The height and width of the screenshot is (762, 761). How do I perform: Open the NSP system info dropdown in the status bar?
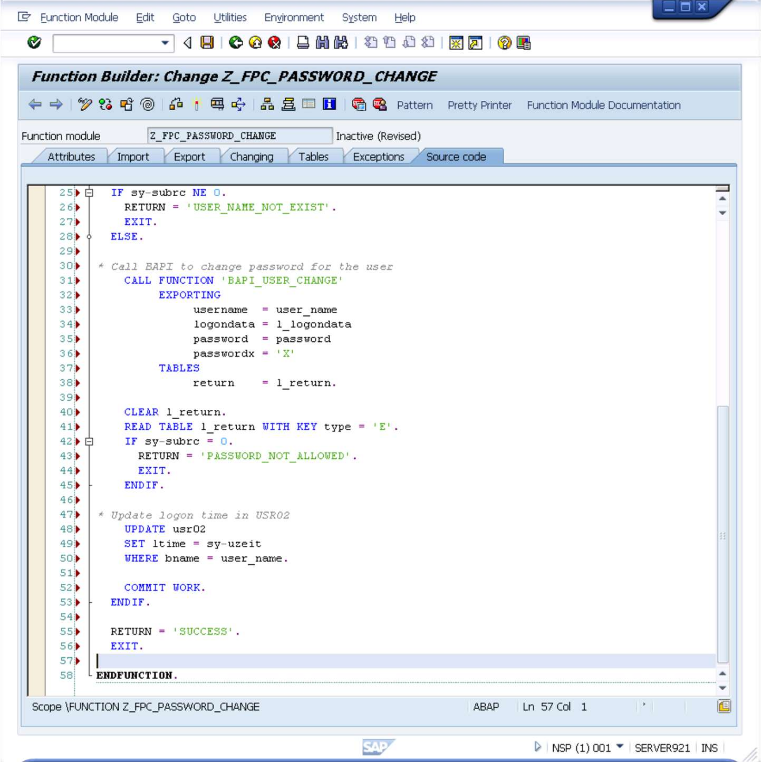point(618,748)
